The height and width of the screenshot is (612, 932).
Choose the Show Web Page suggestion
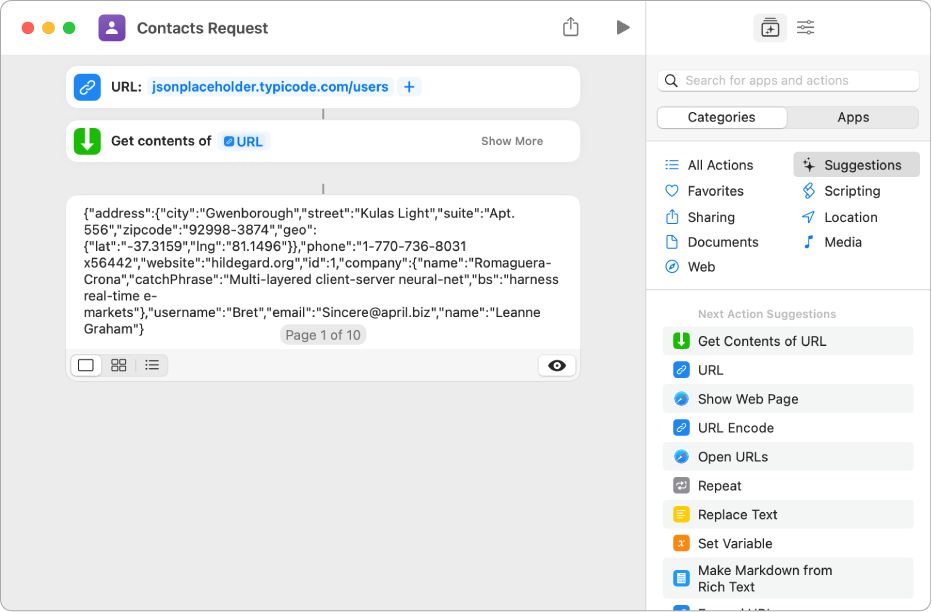pos(788,398)
